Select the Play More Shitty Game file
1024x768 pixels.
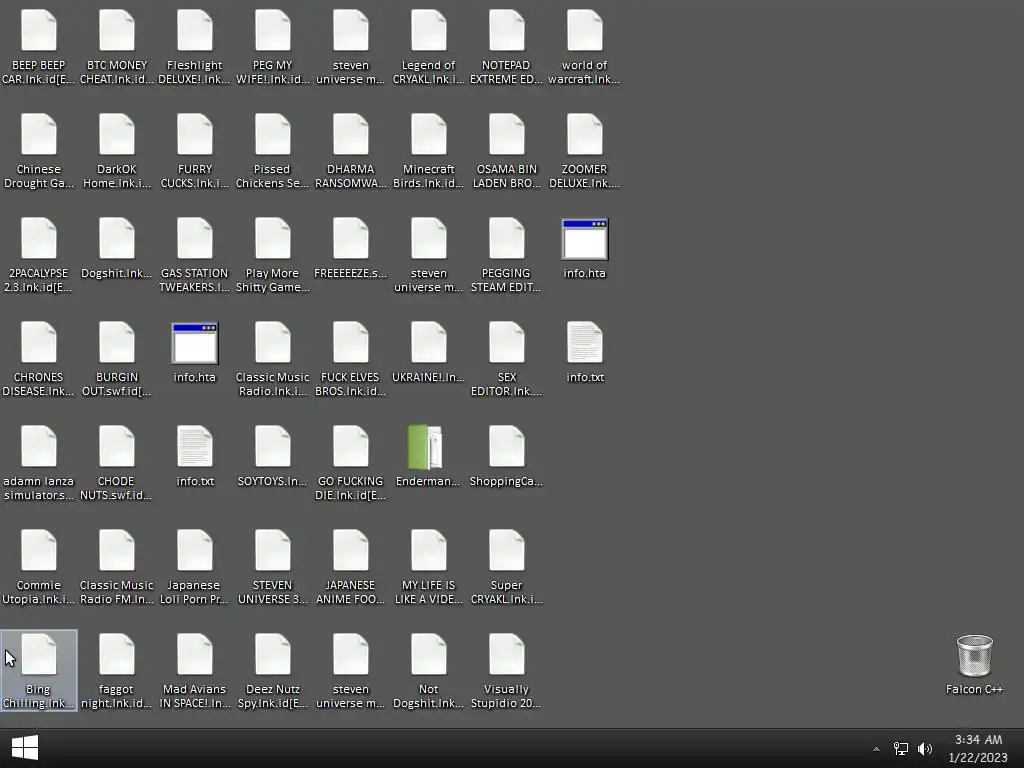[272, 238]
